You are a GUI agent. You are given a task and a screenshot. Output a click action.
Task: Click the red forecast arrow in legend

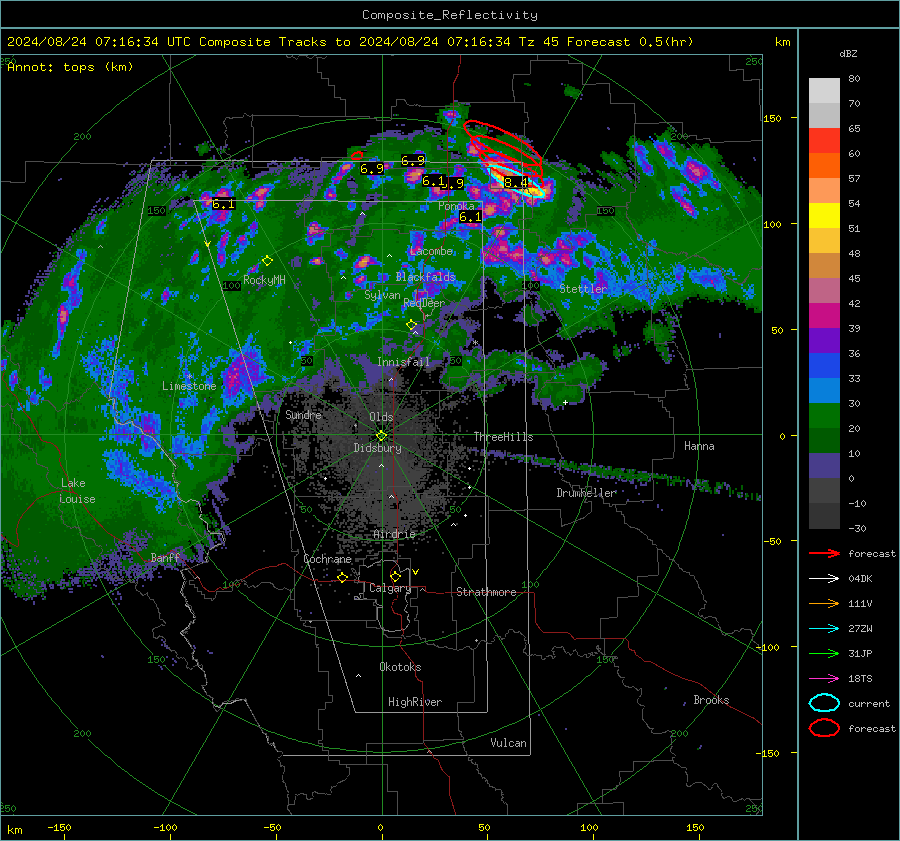coord(824,553)
